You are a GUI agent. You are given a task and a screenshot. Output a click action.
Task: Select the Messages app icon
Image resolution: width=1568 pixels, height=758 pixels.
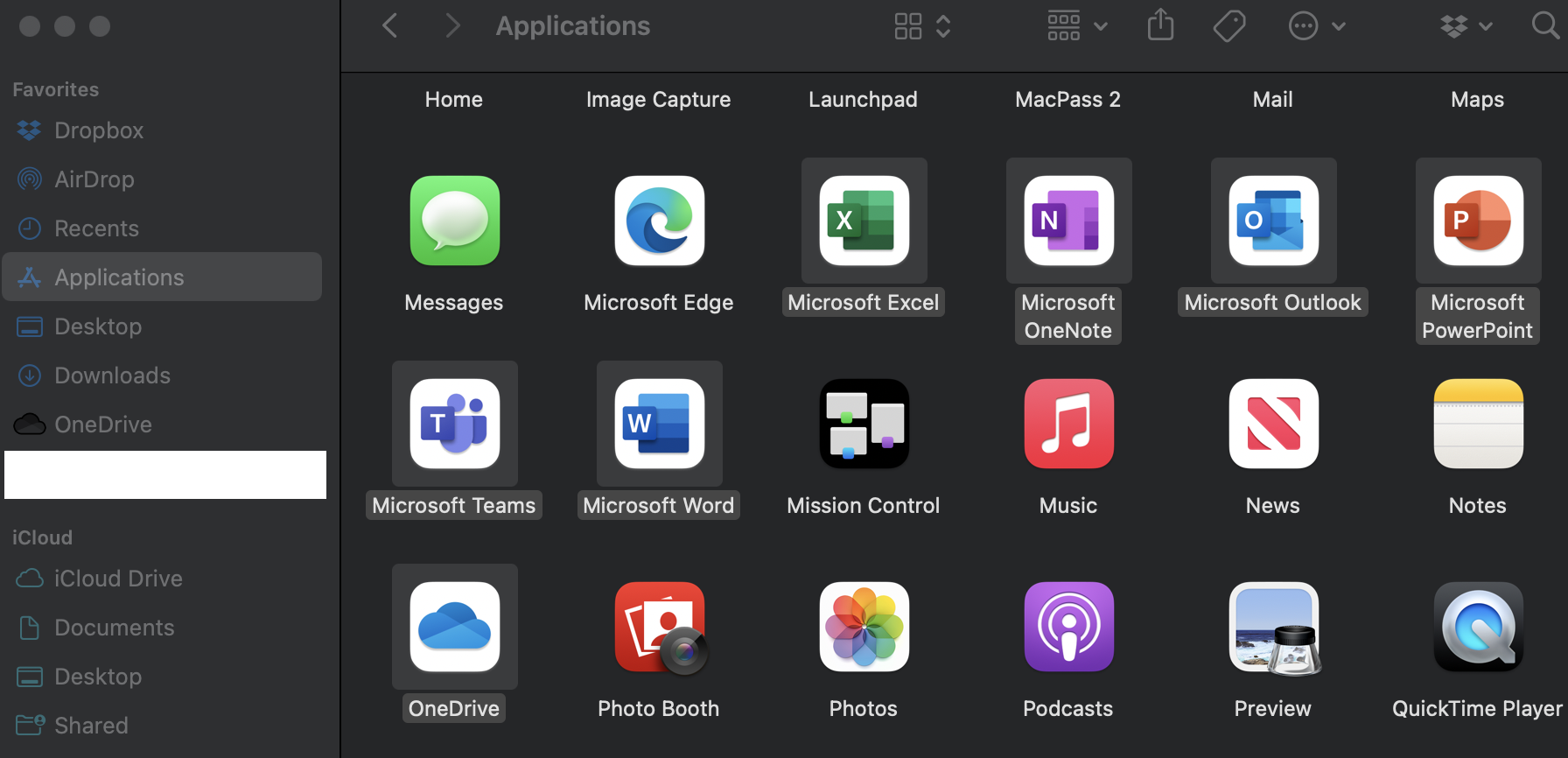click(x=454, y=221)
